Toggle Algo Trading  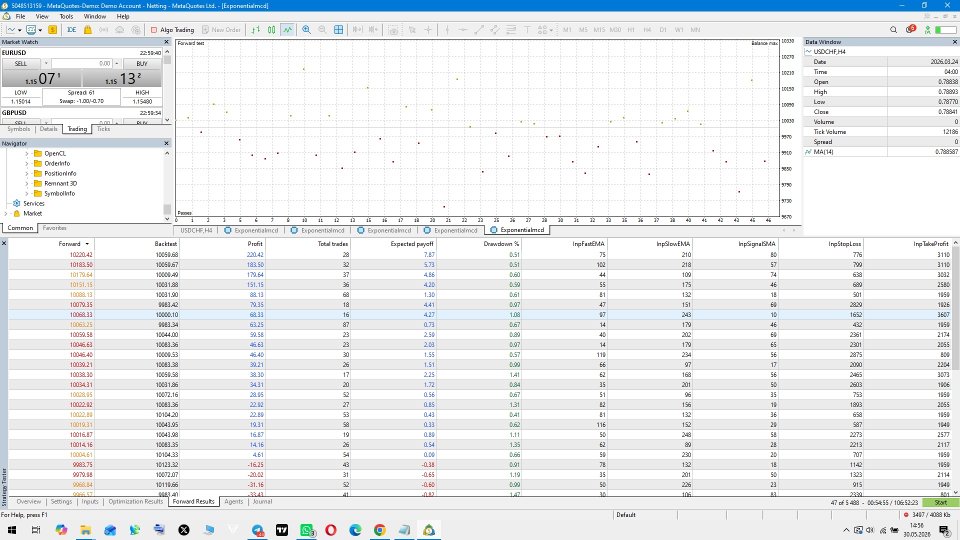(173, 29)
